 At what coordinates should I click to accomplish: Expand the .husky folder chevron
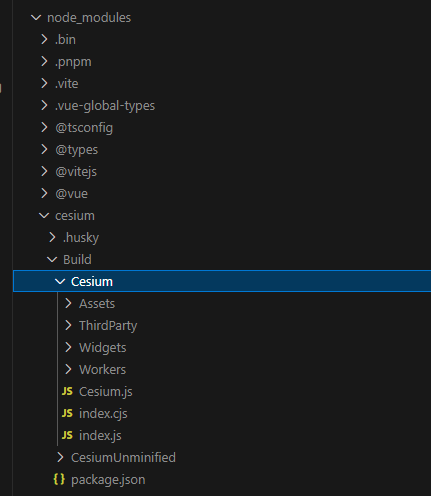click(x=52, y=237)
